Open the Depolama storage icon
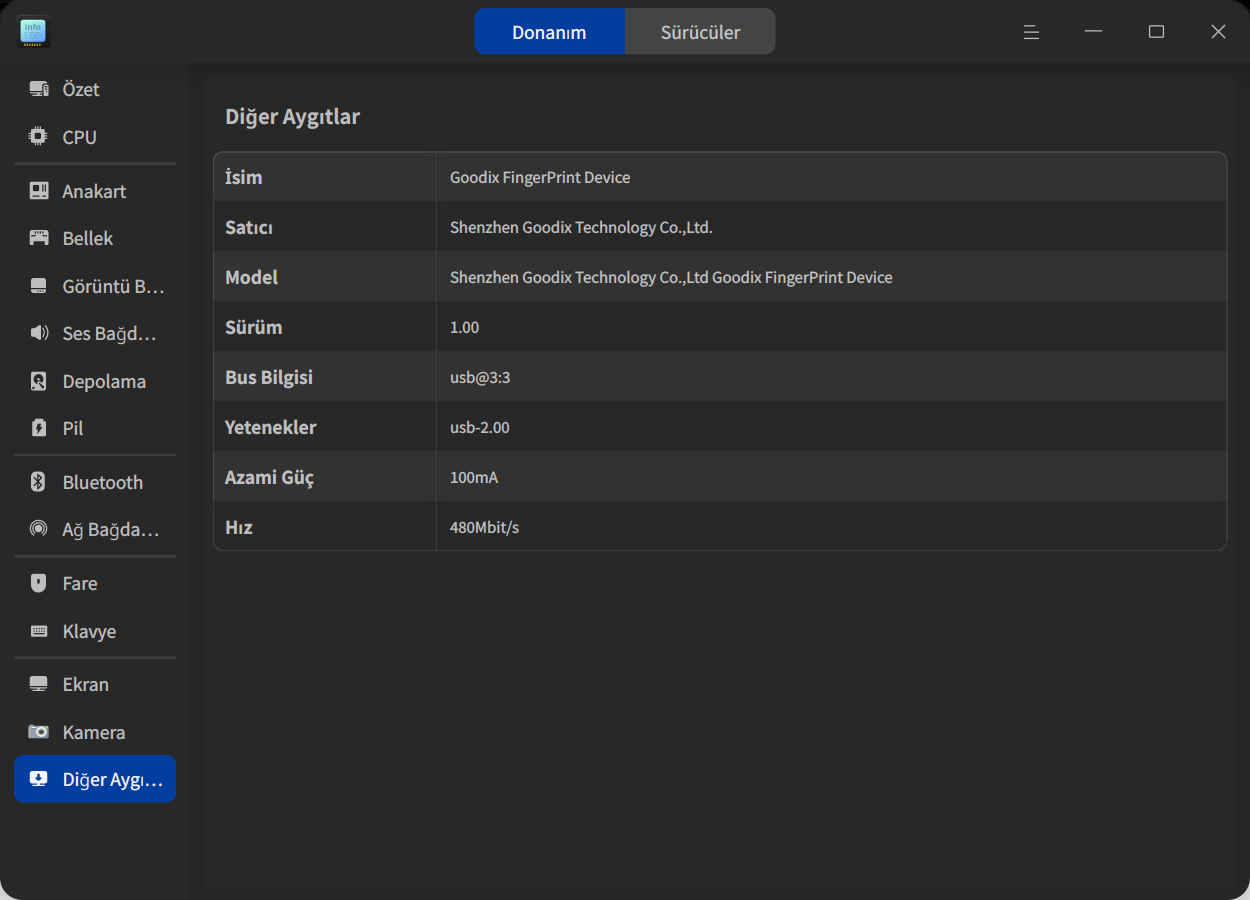 (x=39, y=381)
